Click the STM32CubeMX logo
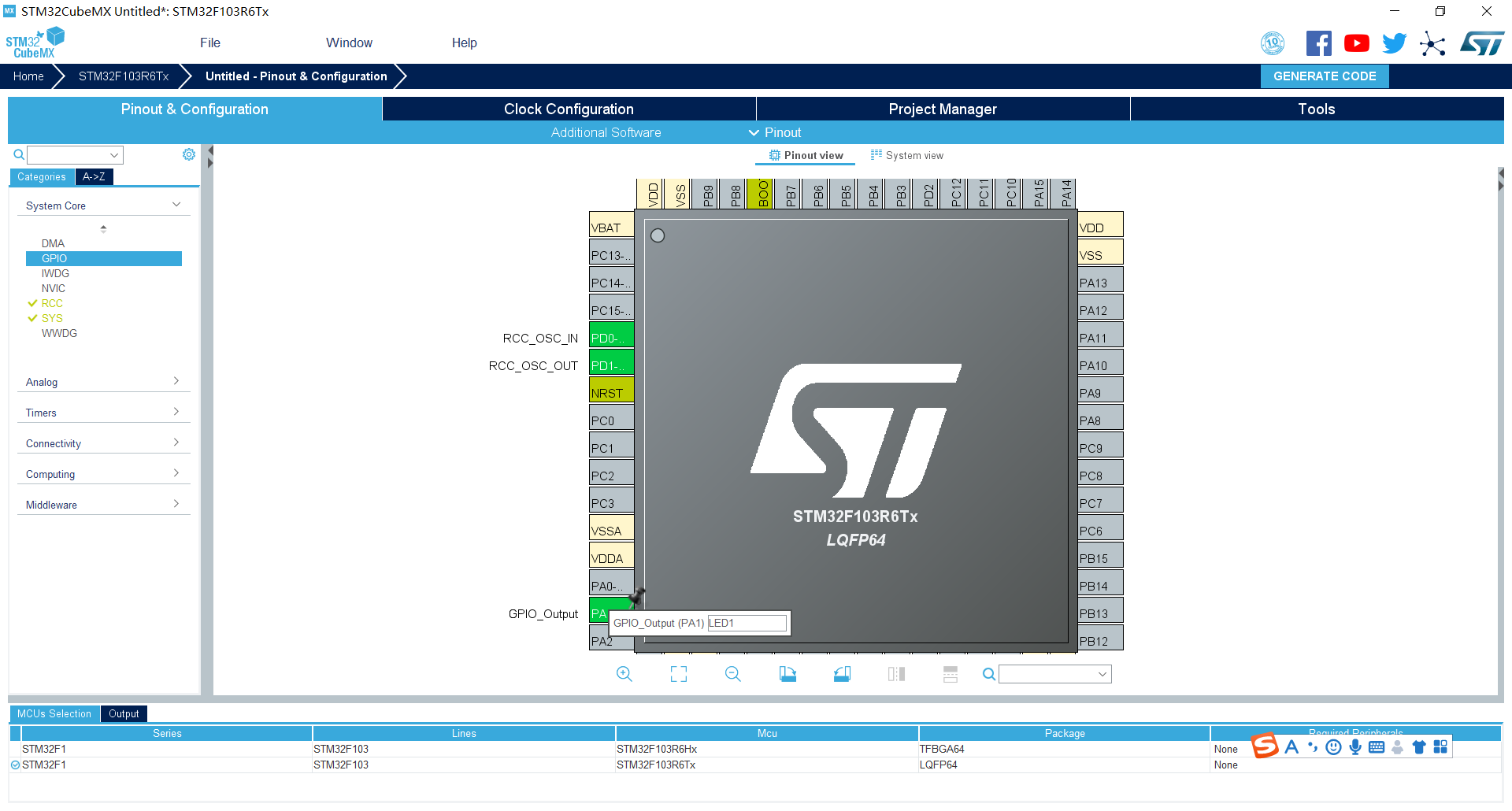Image resolution: width=1512 pixels, height=811 pixels. tap(35, 43)
